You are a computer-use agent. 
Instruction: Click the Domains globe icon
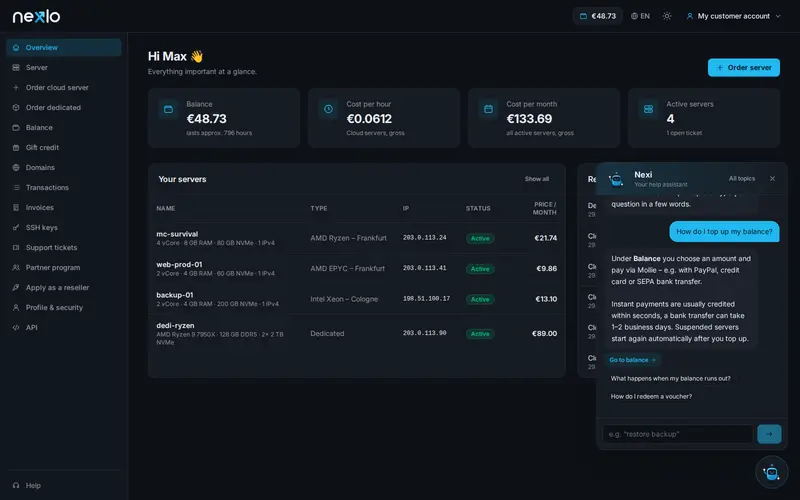point(16,167)
